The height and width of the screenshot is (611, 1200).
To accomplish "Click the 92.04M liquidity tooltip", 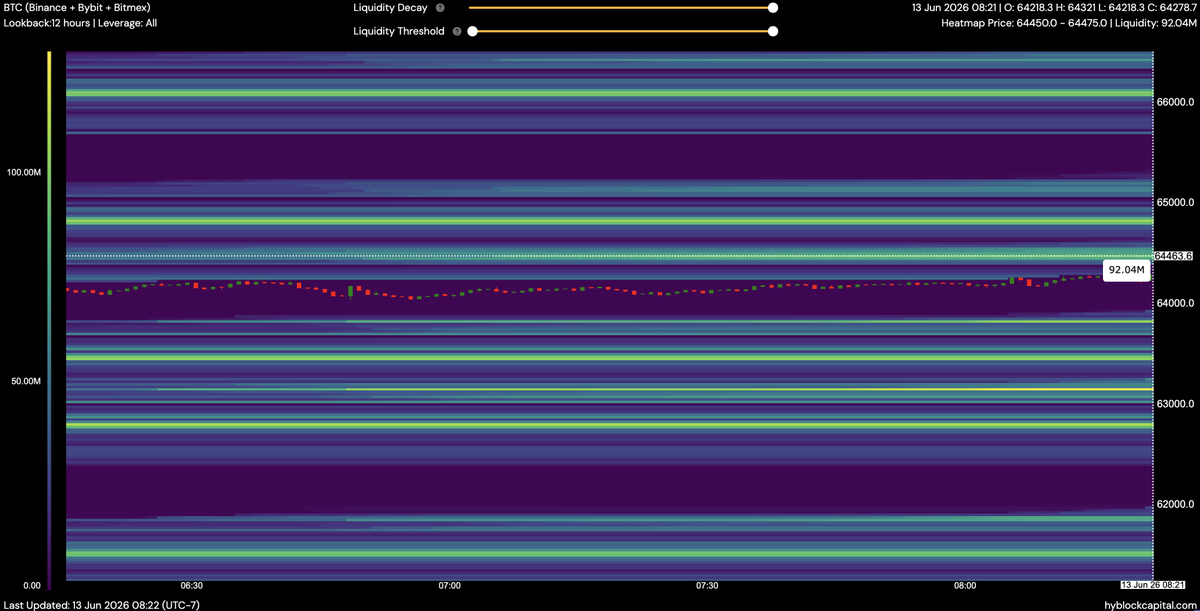I will coord(1125,269).
